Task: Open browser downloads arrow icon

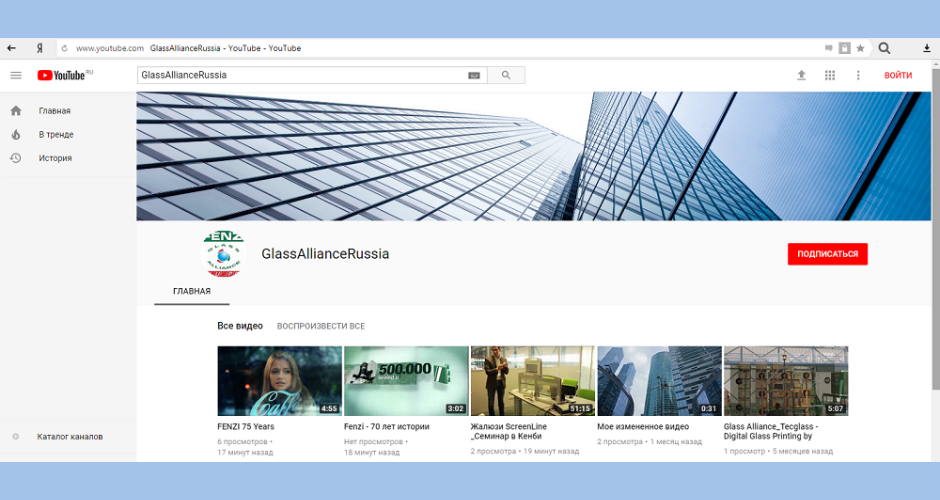Action: (x=926, y=49)
